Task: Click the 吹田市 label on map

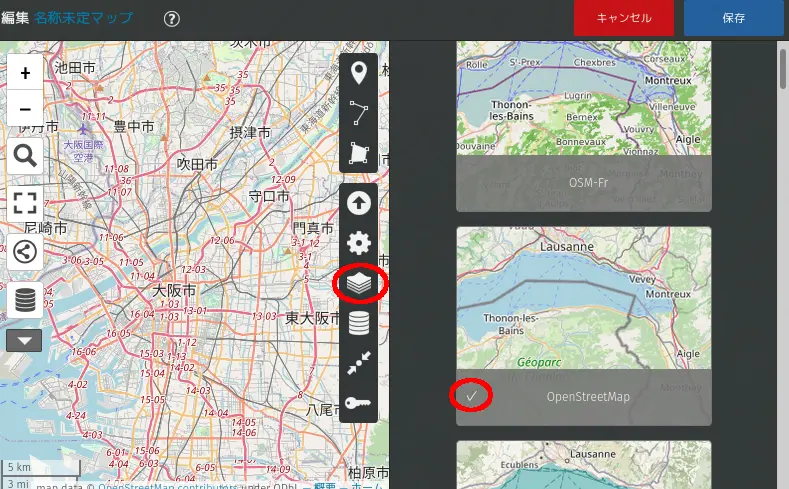Action: click(197, 164)
